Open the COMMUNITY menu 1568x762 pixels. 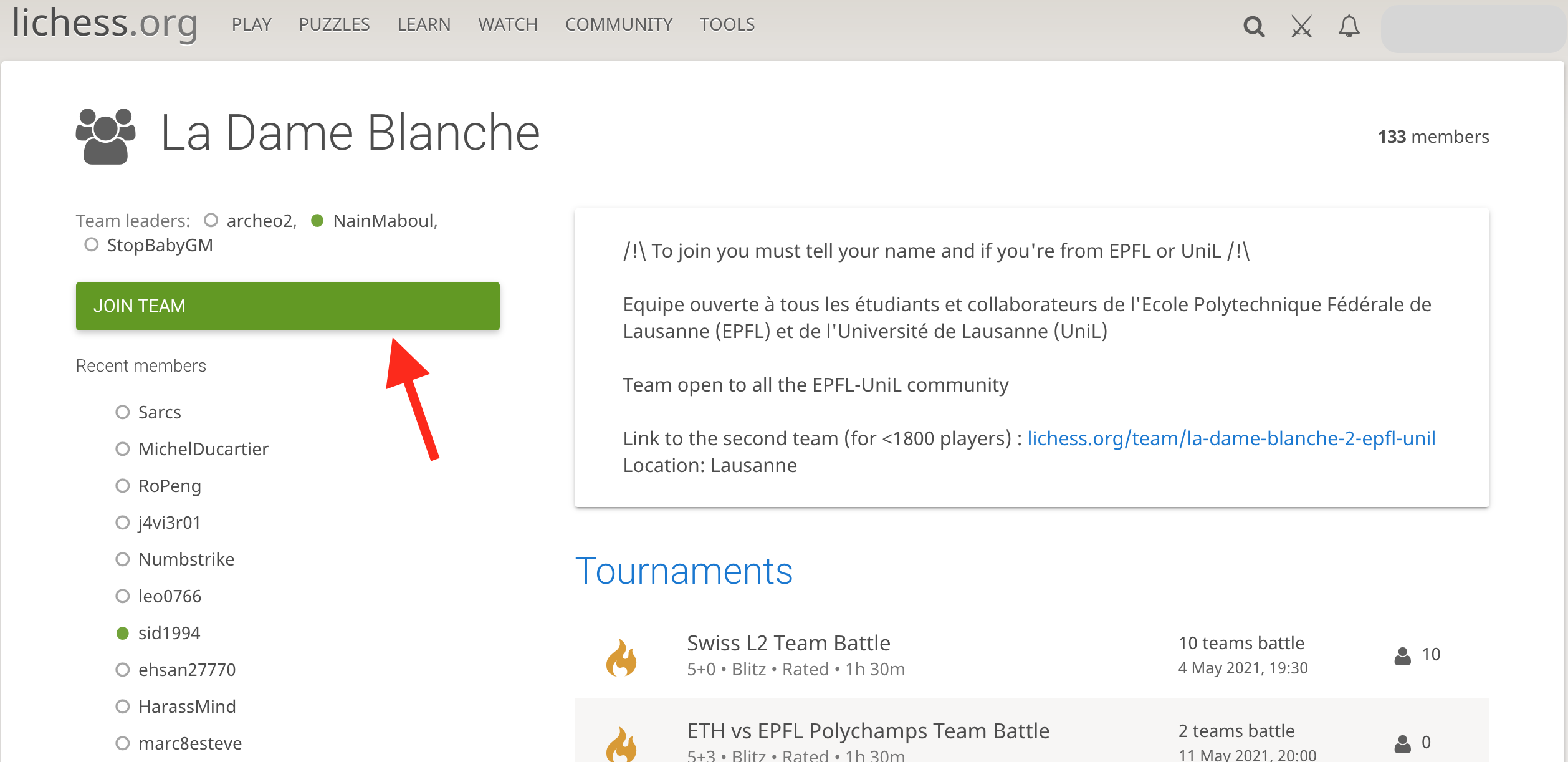tap(619, 24)
